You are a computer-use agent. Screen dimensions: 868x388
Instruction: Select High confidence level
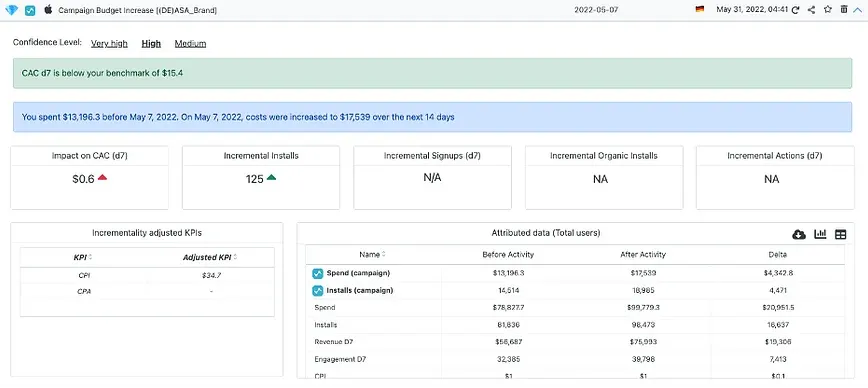point(151,44)
